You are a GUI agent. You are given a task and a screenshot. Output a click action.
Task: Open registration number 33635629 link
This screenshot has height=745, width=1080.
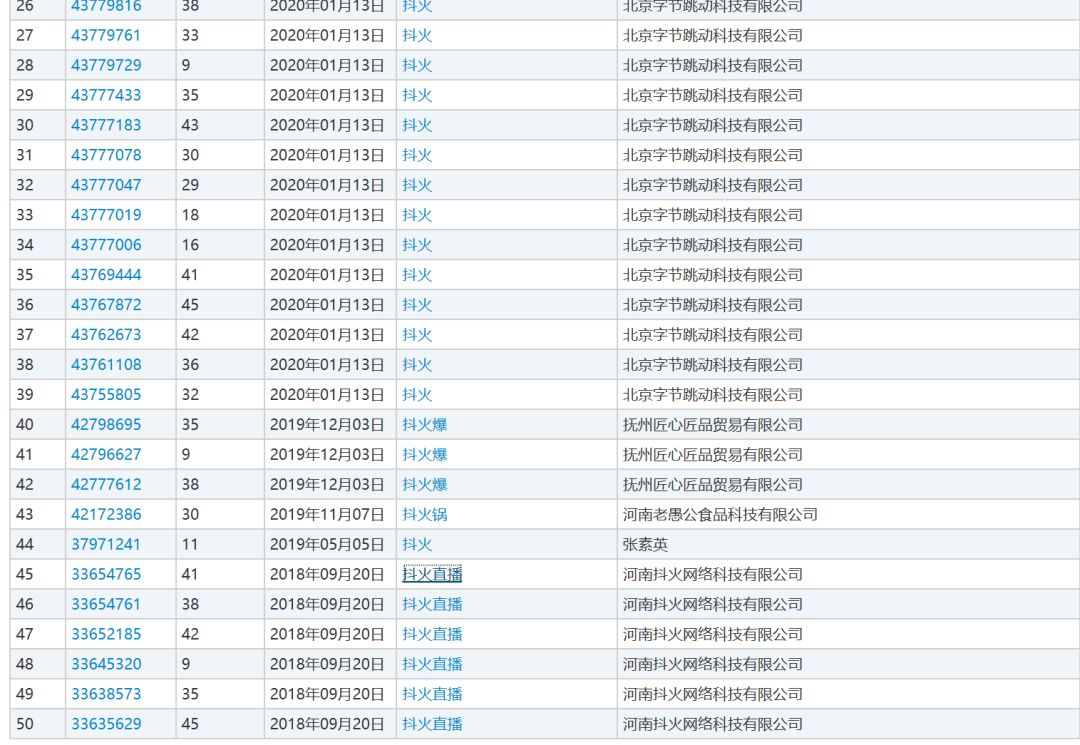point(106,724)
